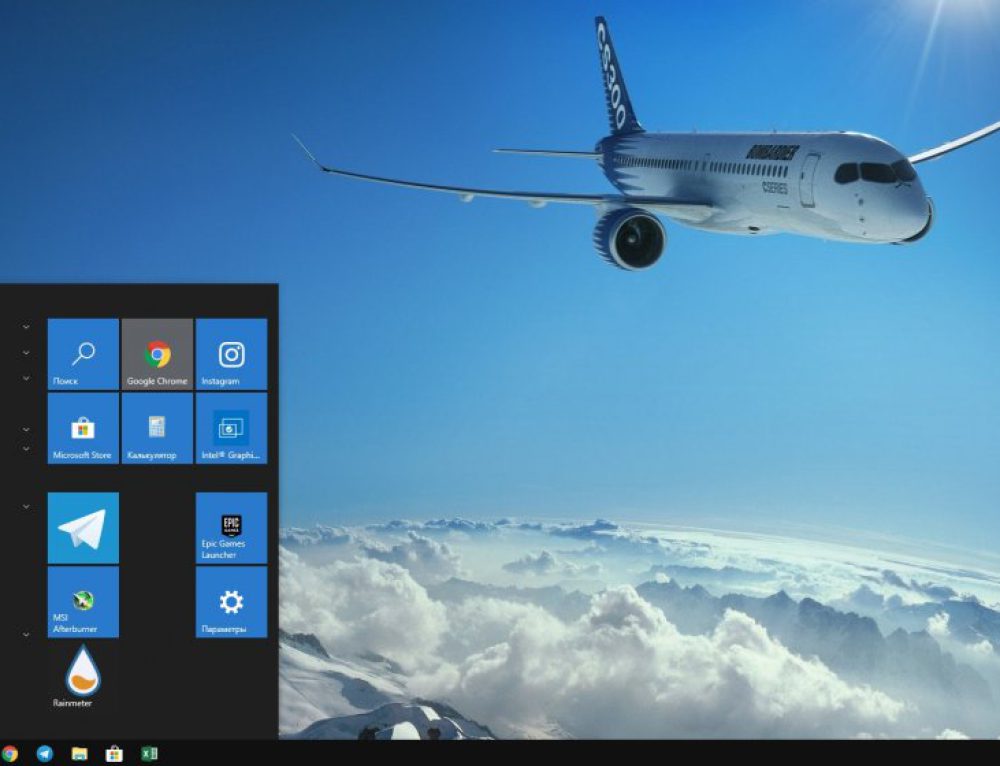This screenshot has width=1000, height=766.
Task: Launch the Instagram app tile
Action: coord(230,355)
